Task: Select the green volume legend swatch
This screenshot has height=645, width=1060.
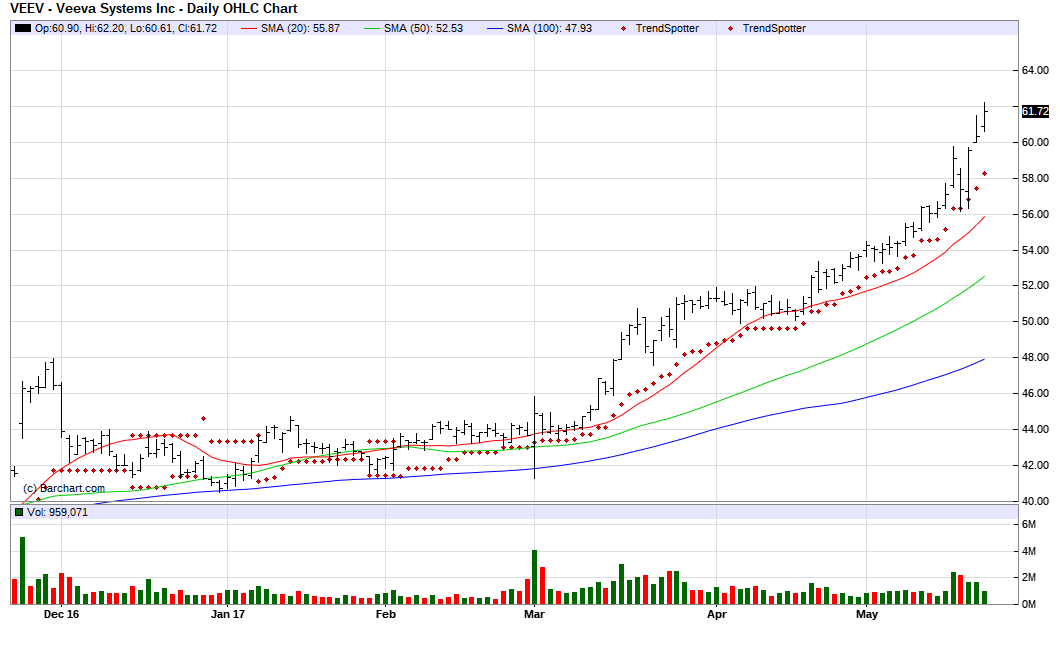Action: [19, 512]
